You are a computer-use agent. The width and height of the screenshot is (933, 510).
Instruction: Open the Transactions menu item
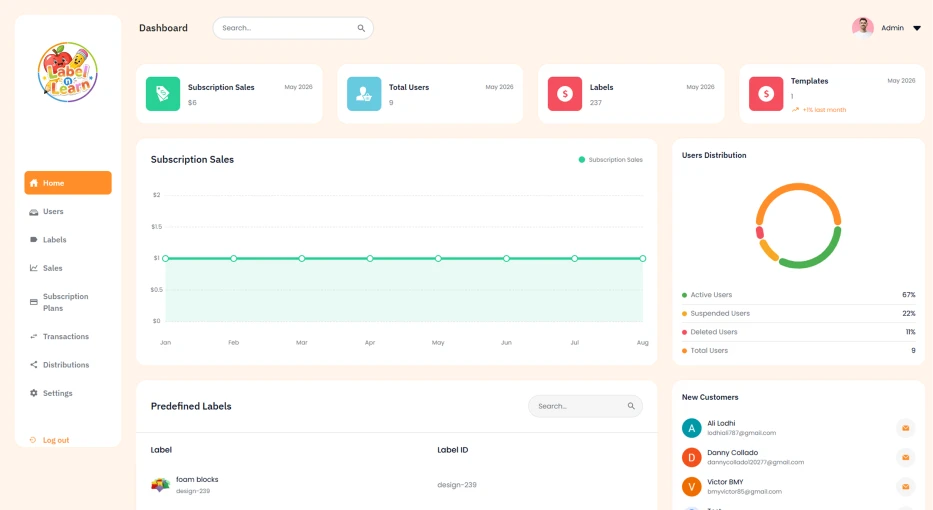pos(68,336)
